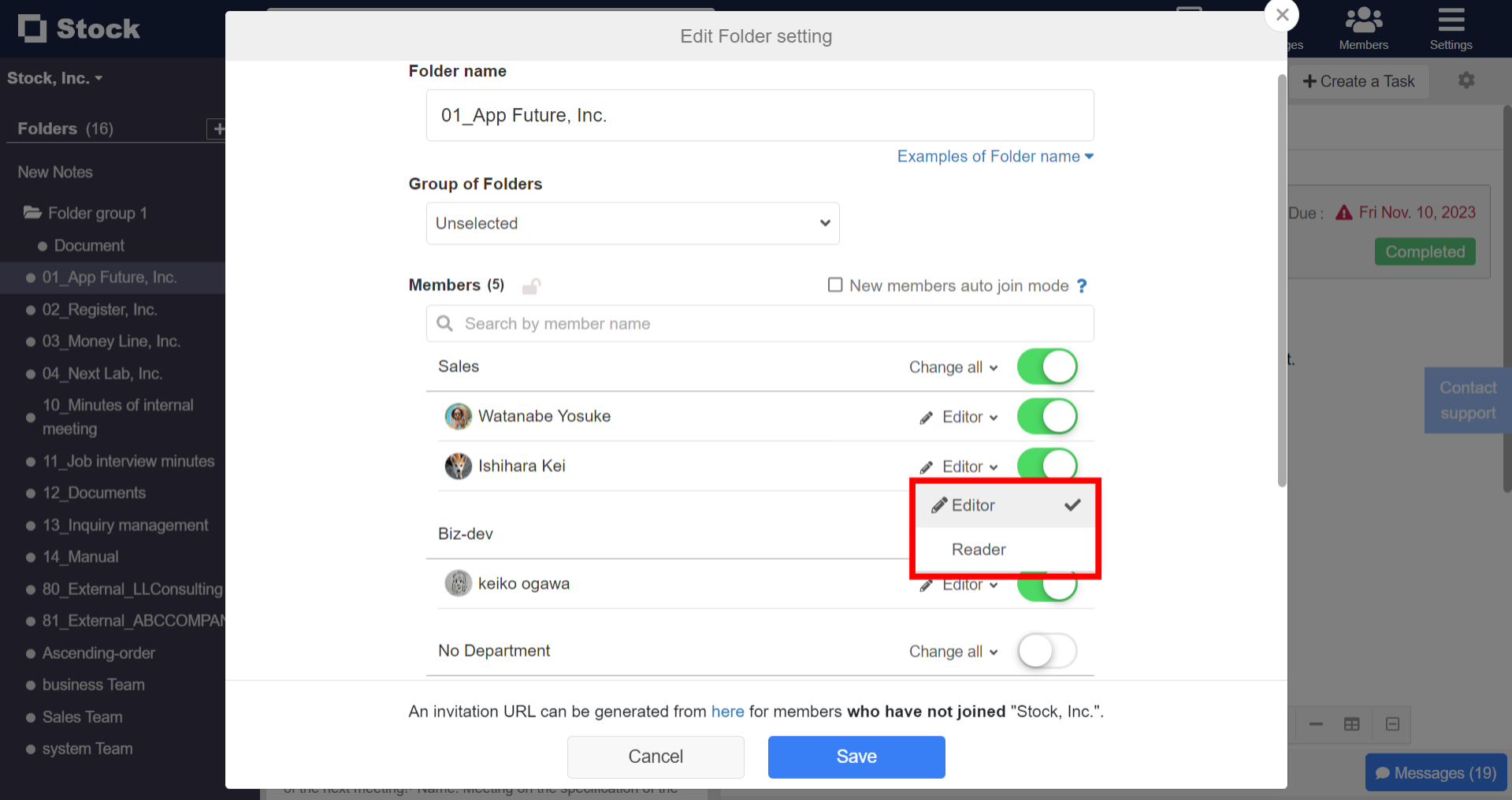Click the Members people icon
The image size is (1512, 800).
coord(1363,20)
